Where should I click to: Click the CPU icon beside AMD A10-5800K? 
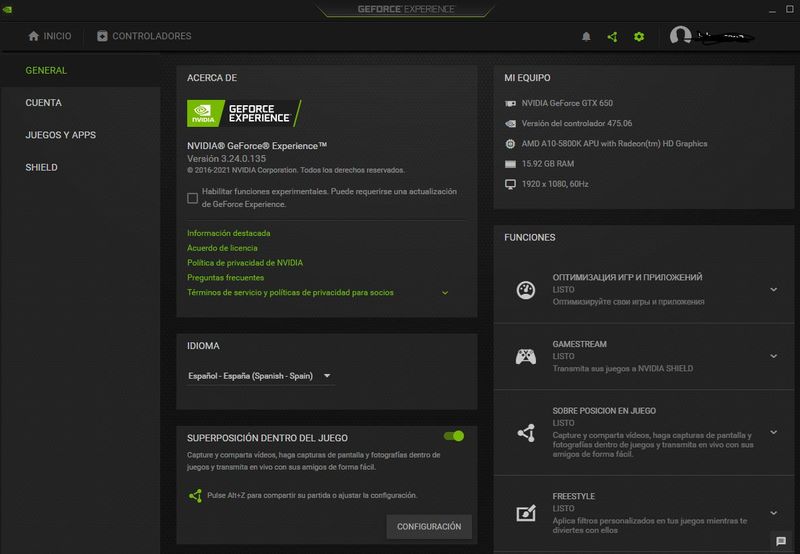(x=510, y=144)
